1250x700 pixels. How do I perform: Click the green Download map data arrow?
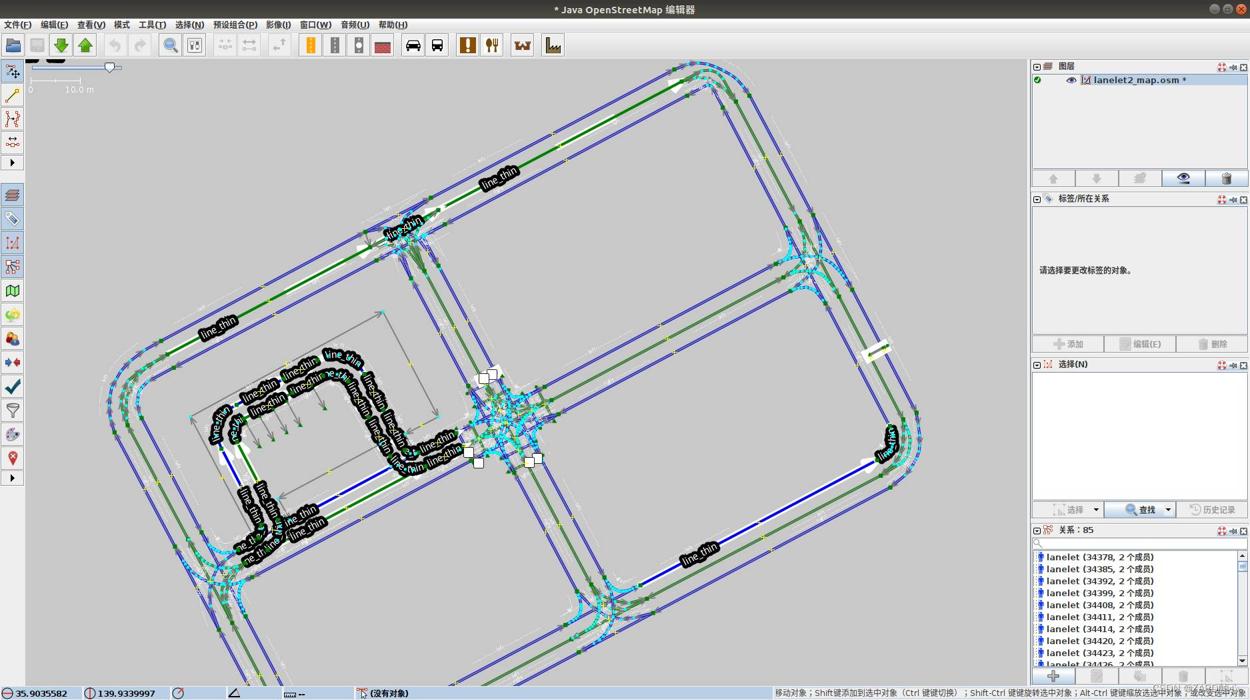pyautogui.click(x=61, y=45)
